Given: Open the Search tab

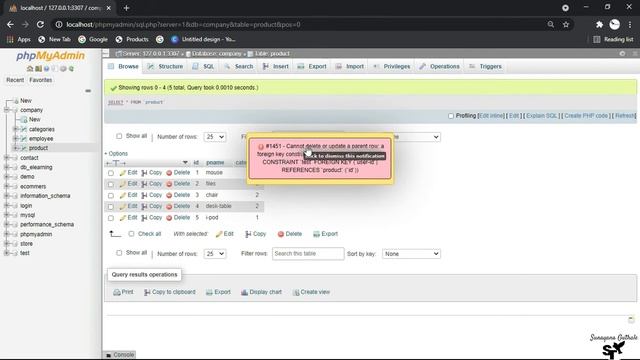Looking at the screenshot, I should tap(239, 67).
